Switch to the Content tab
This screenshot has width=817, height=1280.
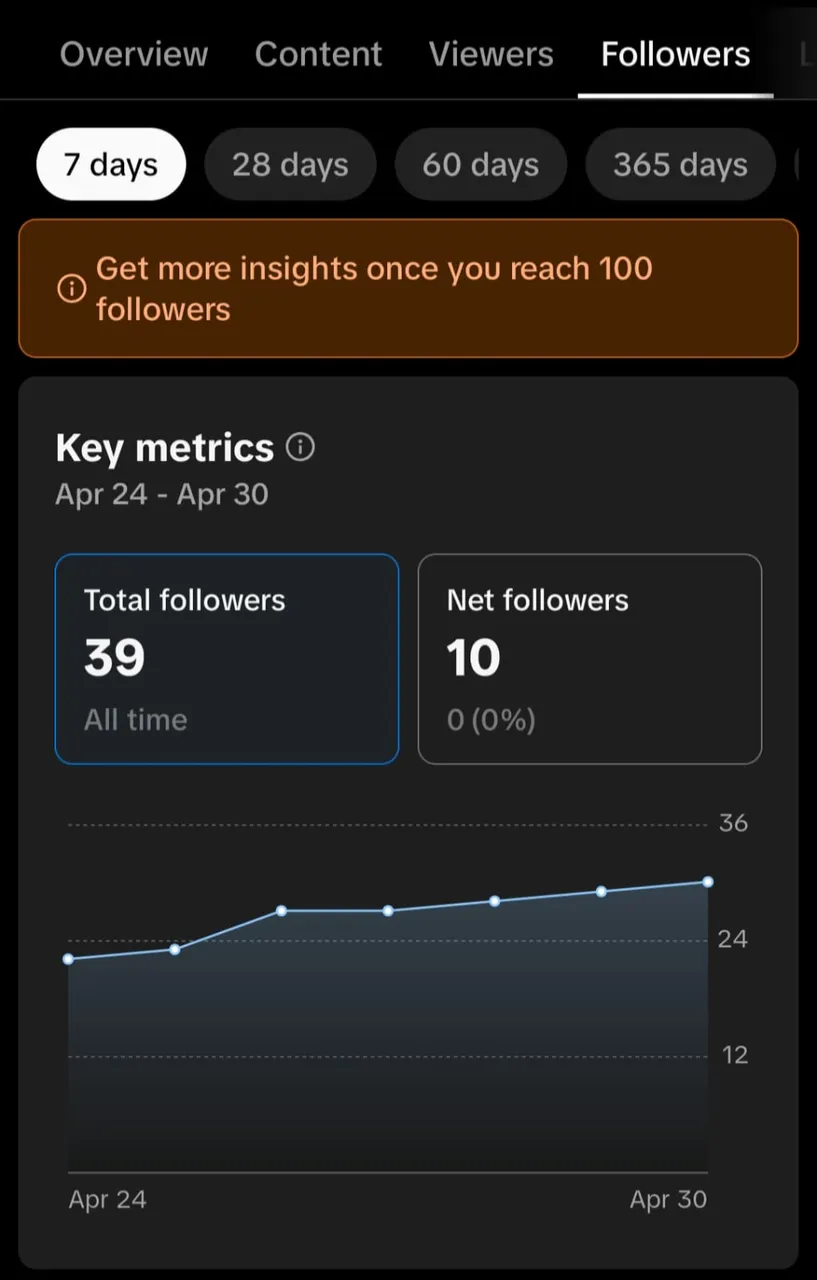[x=318, y=54]
